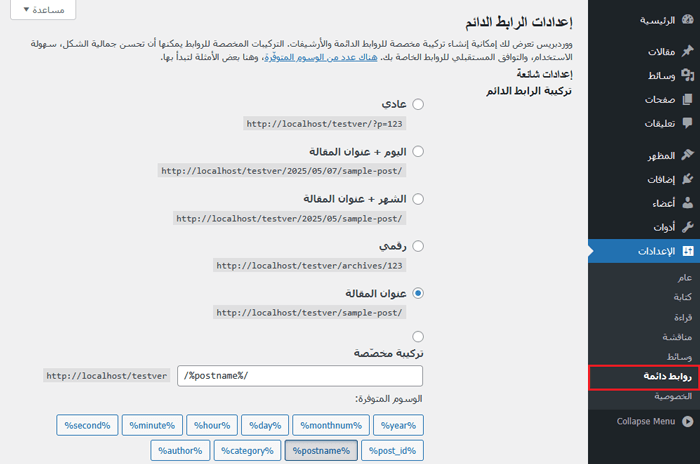Click the 2025/05/07/sample-post example URL

point(282,171)
